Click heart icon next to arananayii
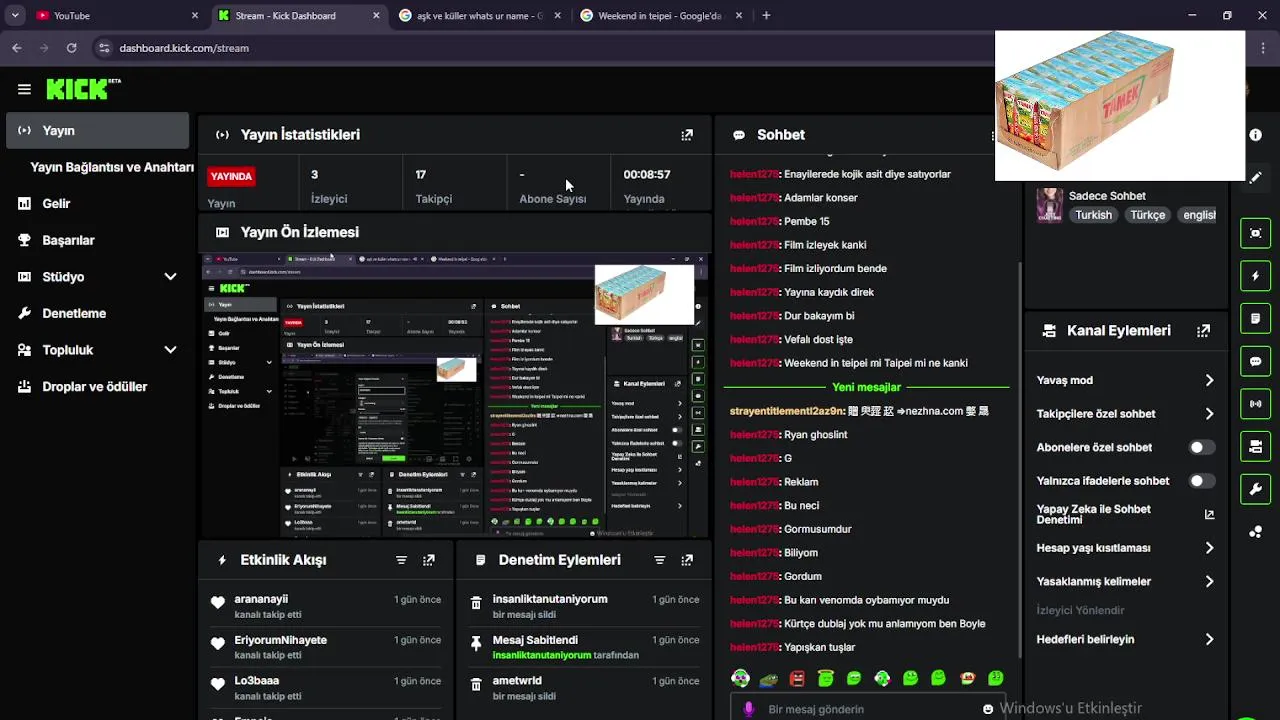The image size is (1280, 720). coord(217,602)
